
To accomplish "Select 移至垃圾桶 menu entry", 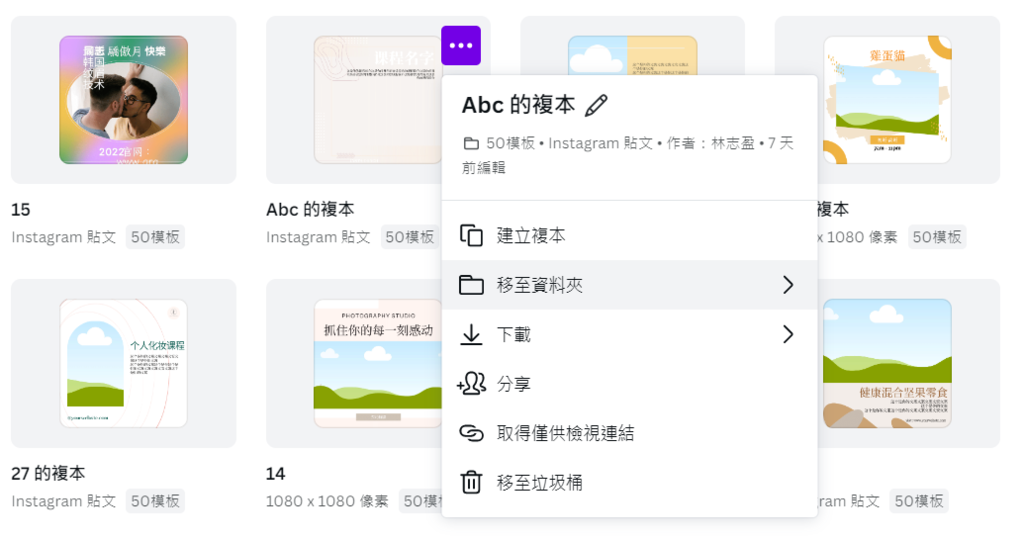I will (540, 483).
